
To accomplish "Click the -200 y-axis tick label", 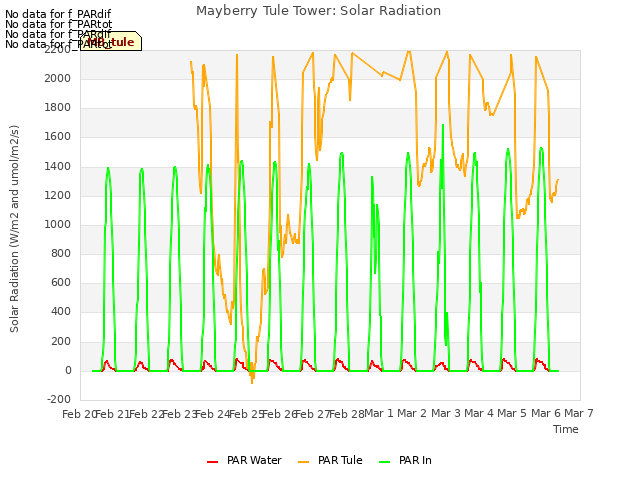I will point(59,399).
